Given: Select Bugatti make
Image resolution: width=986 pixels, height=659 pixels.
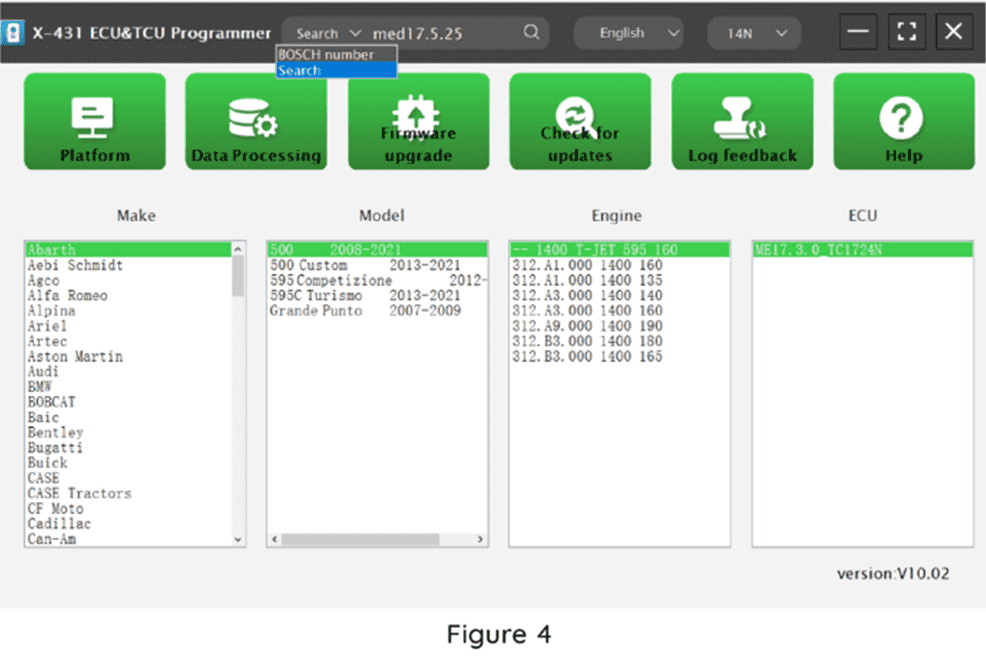Looking at the screenshot, I should click(x=128, y=448).
